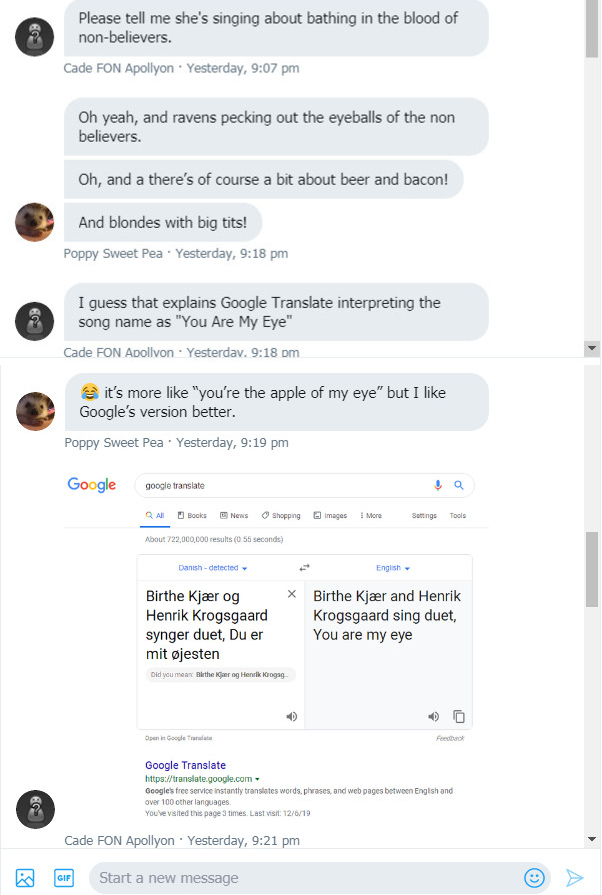Open the emoji picker
The width and height of the screenshot is (602, 895).
pyautogui.click(x=534, y=878)
